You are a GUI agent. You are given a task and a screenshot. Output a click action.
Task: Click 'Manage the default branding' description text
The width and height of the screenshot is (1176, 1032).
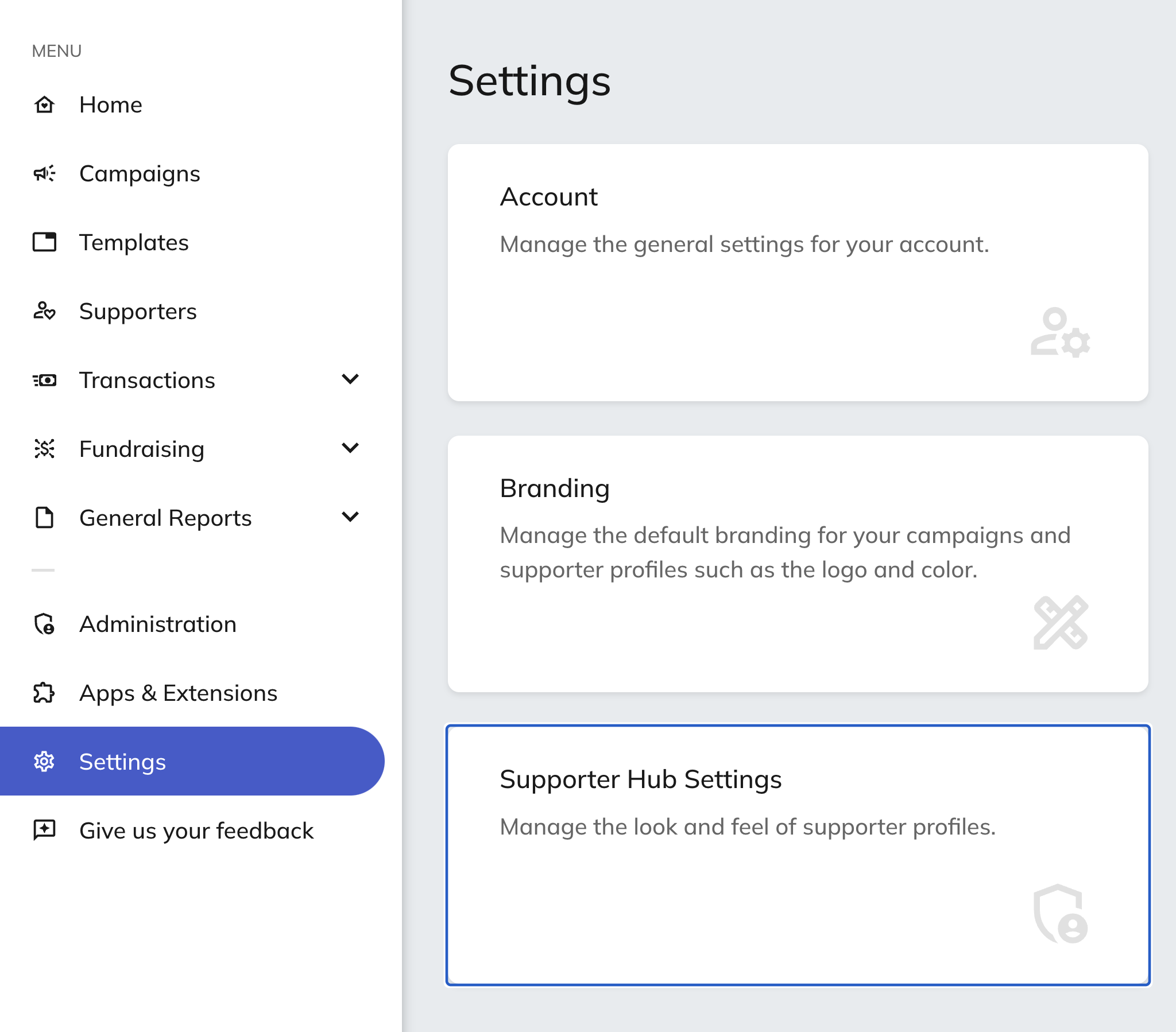(x=786, y=552)
